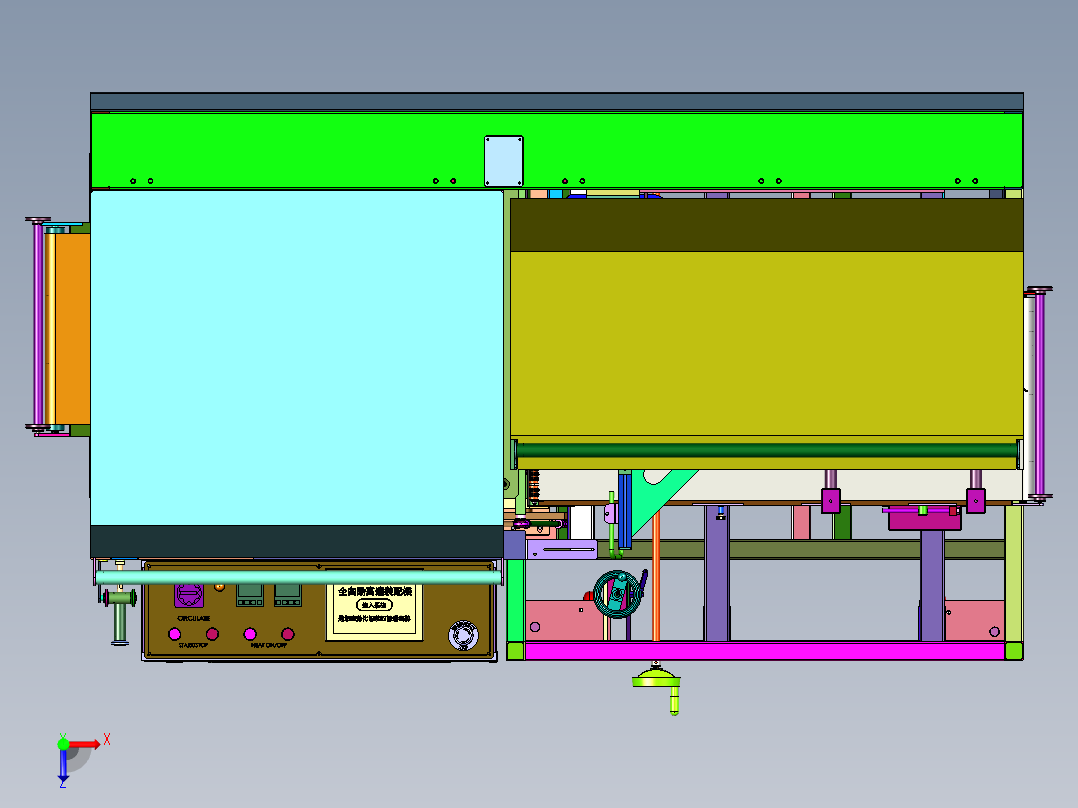Pick the first green temperature controller
Screen dimensions: 1078x808
[x=250, y=596]
